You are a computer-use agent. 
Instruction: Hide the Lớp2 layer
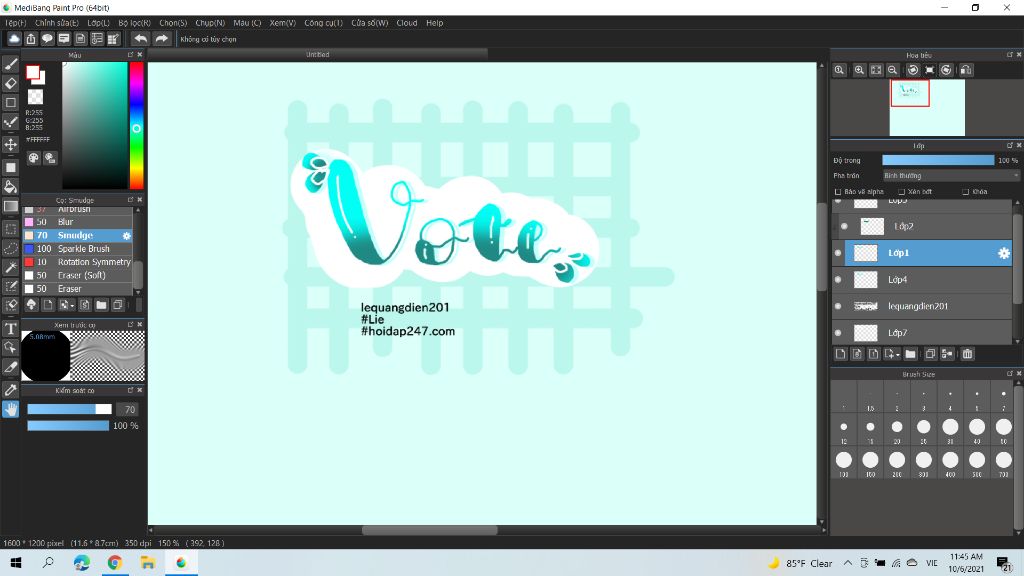pos(844,227)
